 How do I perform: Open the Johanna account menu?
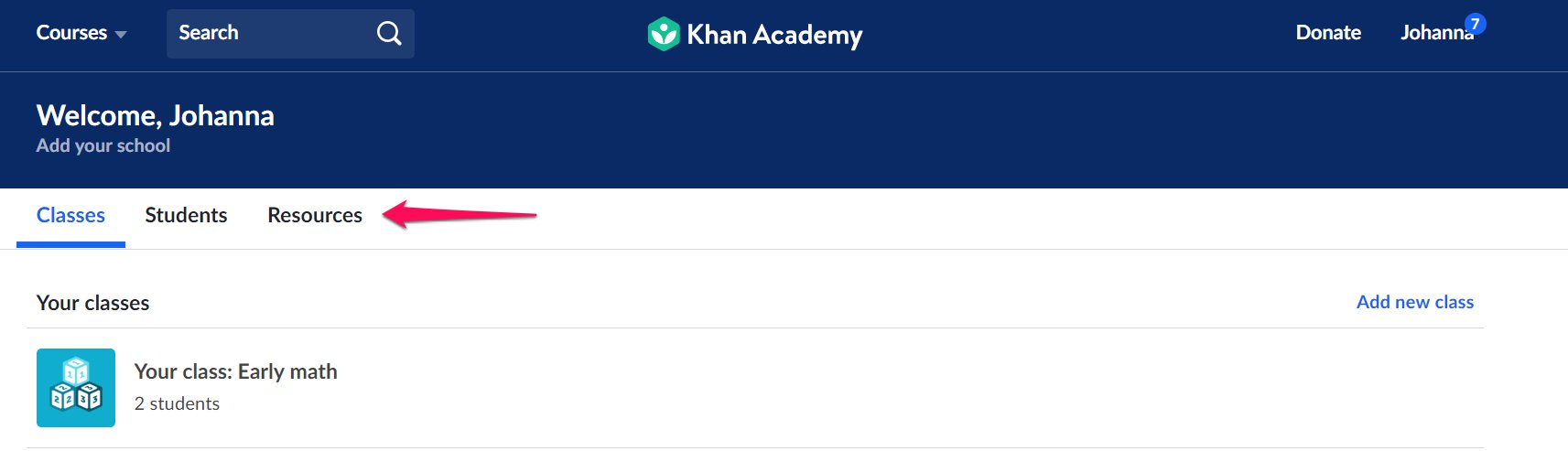(1434, 34)
